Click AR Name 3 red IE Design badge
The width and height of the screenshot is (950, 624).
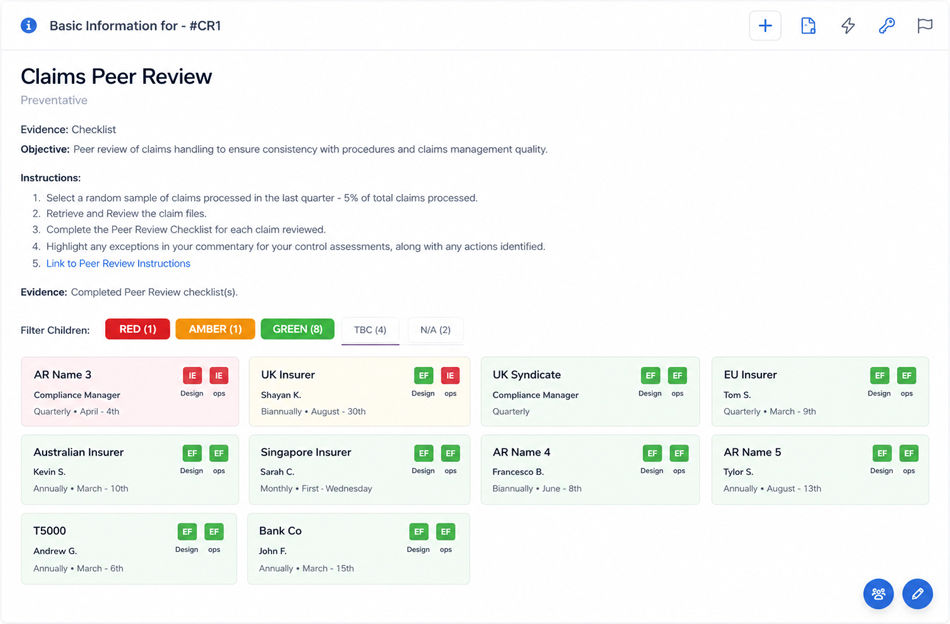pos(192,376)
